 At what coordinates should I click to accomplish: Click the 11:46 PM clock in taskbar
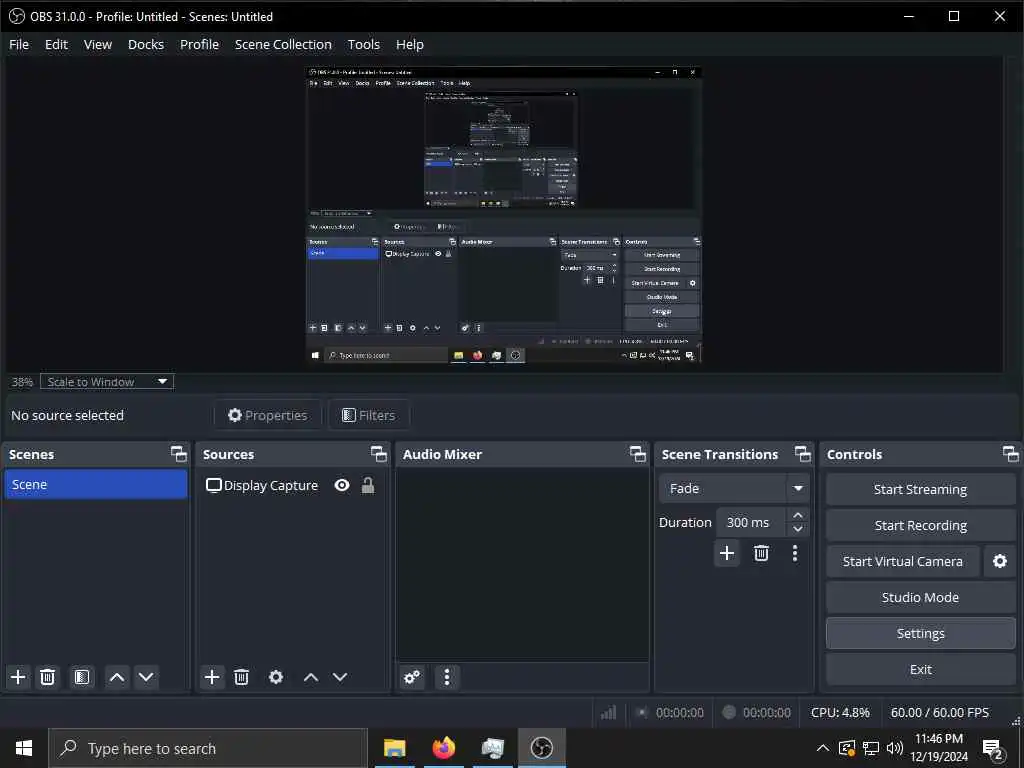click(938, 739)
